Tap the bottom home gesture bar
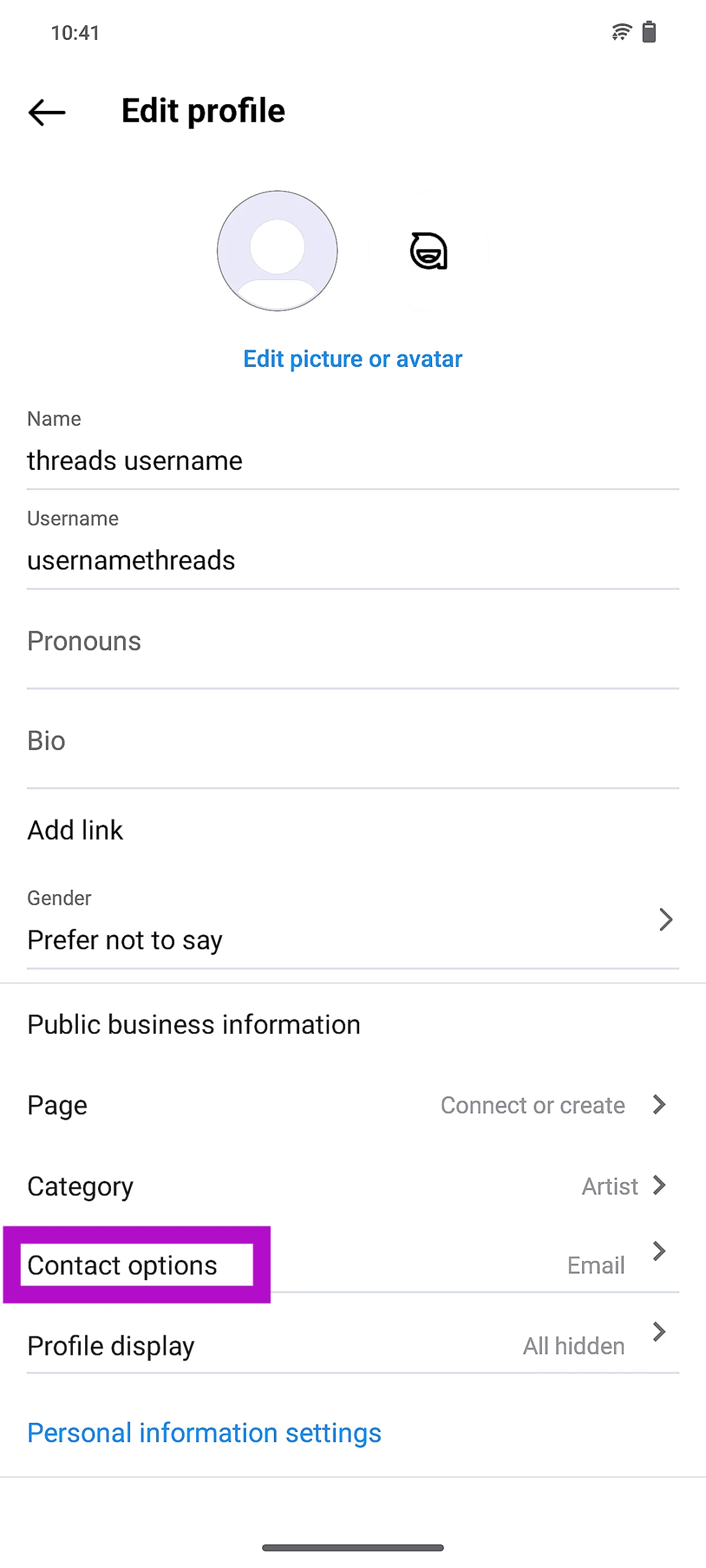Screen dimensions: 706x1568 (x=352, y=1548)
